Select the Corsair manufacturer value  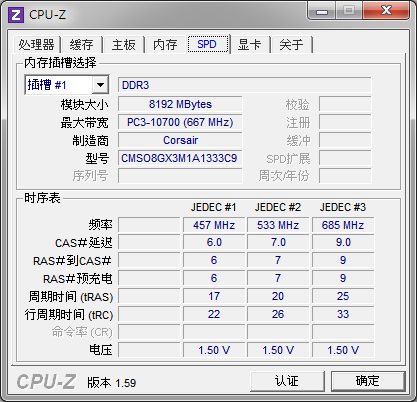tap(180, 140)
